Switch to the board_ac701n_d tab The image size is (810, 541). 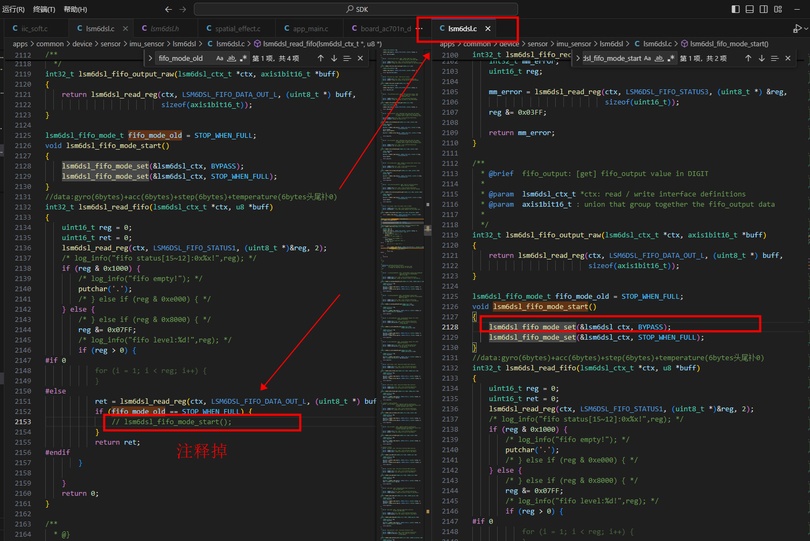381,28
